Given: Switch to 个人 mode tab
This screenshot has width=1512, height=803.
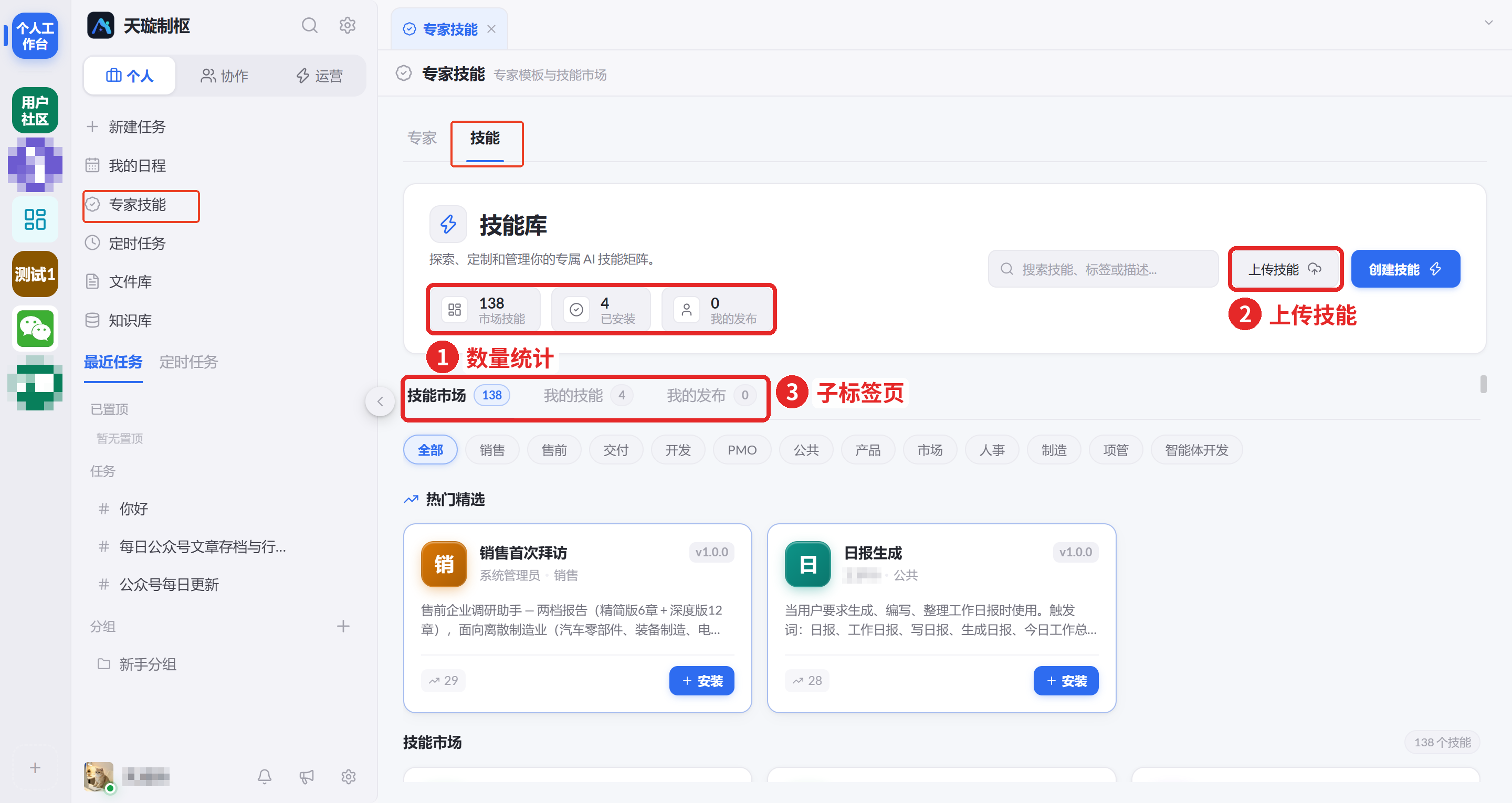Looking at the screenshot, I should click(130, 76).
